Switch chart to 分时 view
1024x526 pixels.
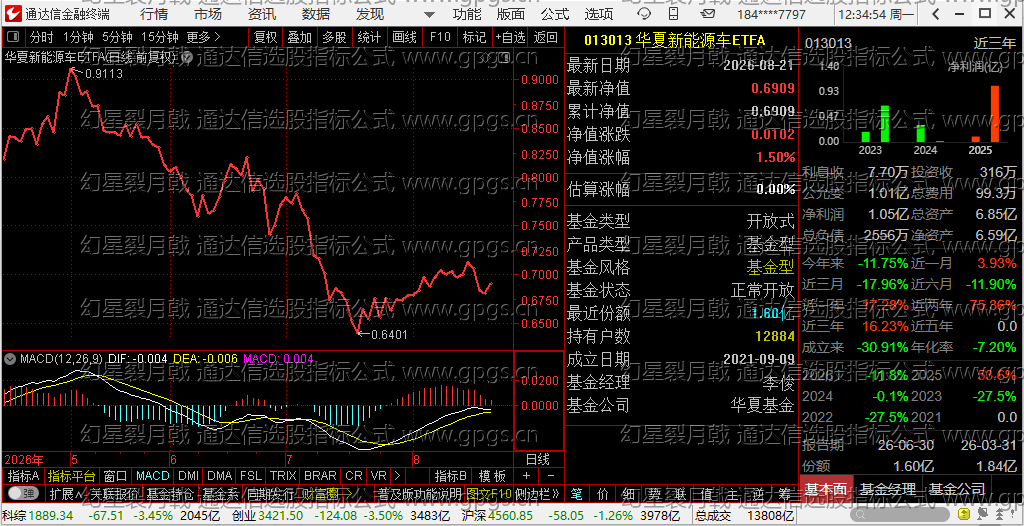point(42,37)
